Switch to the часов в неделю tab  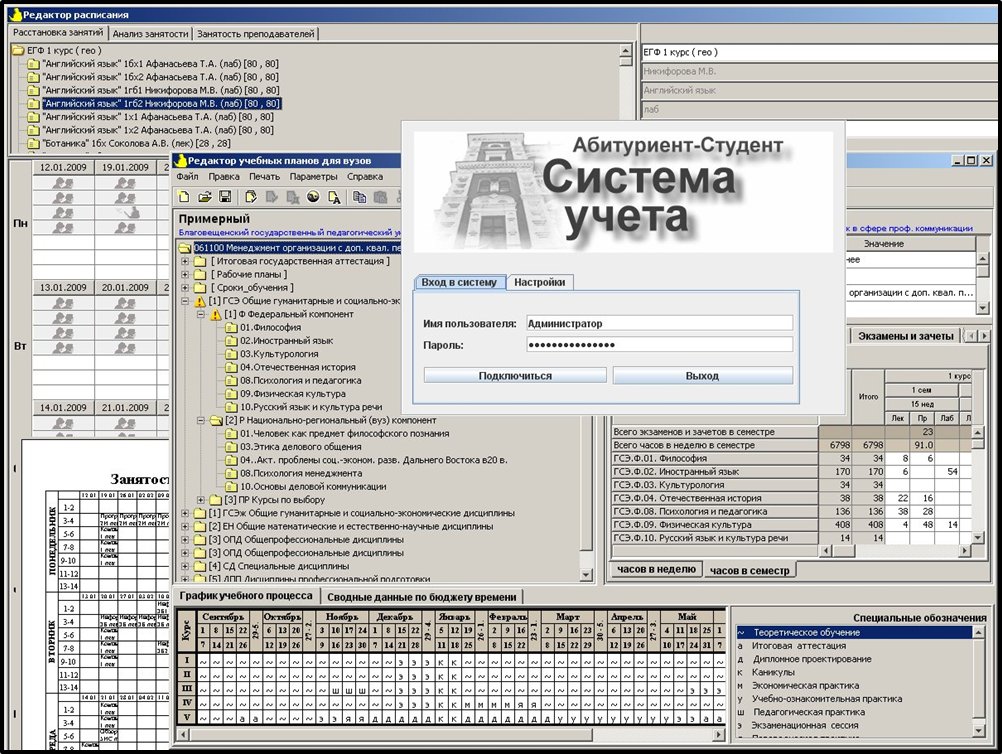click(x=656, y=569)
